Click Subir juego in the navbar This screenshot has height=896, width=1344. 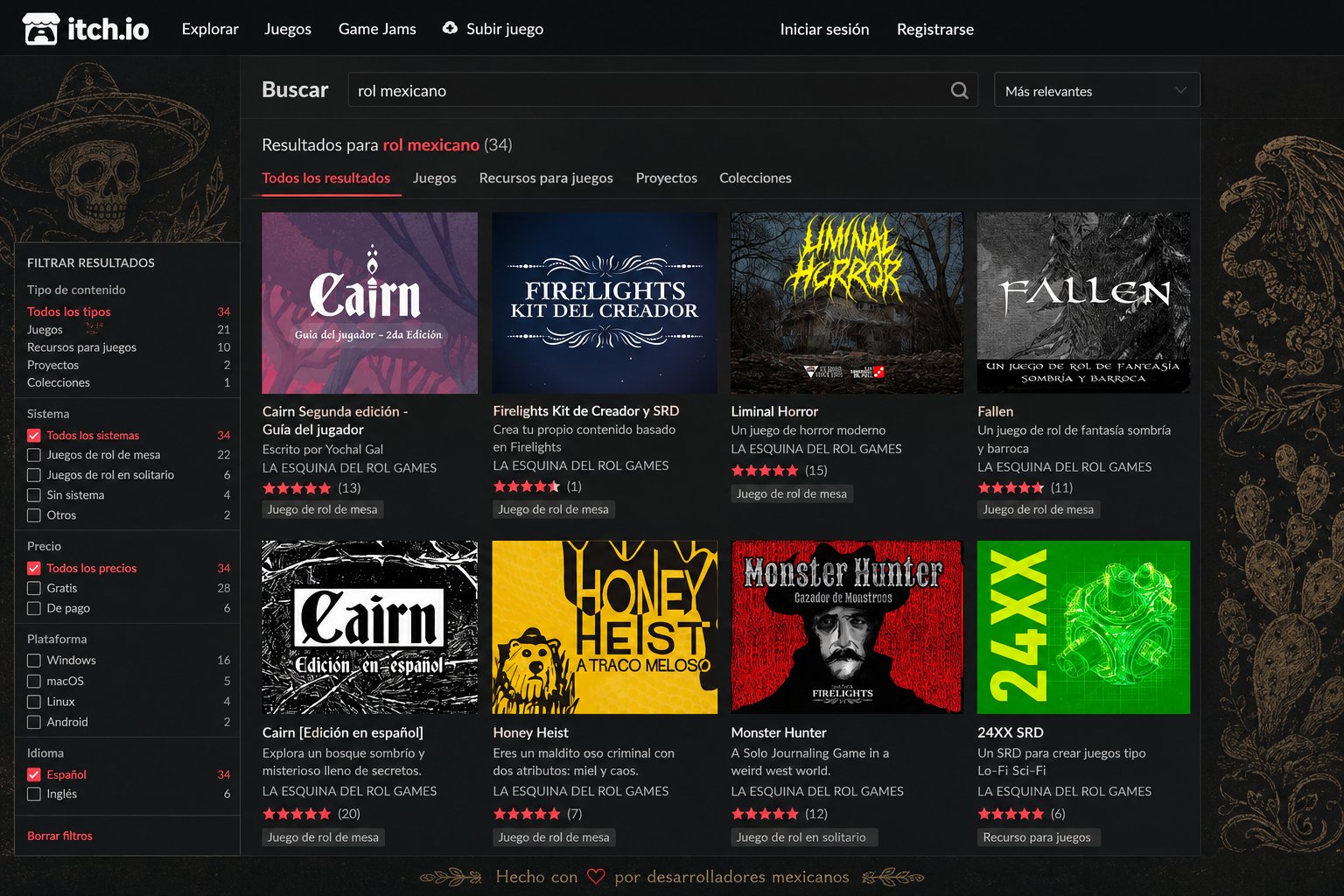(x=505, y=29)
